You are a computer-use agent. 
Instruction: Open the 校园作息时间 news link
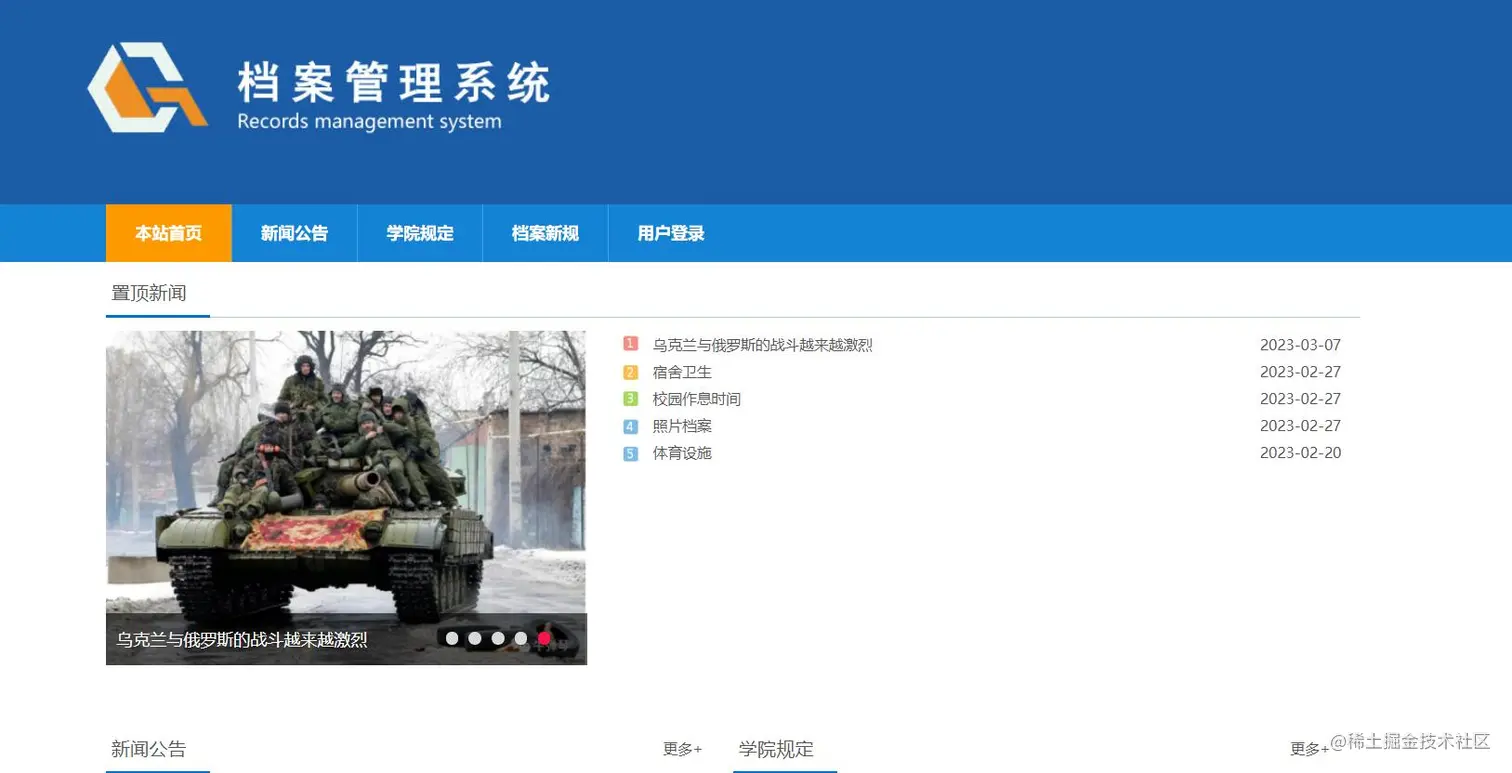coord(697,399)
